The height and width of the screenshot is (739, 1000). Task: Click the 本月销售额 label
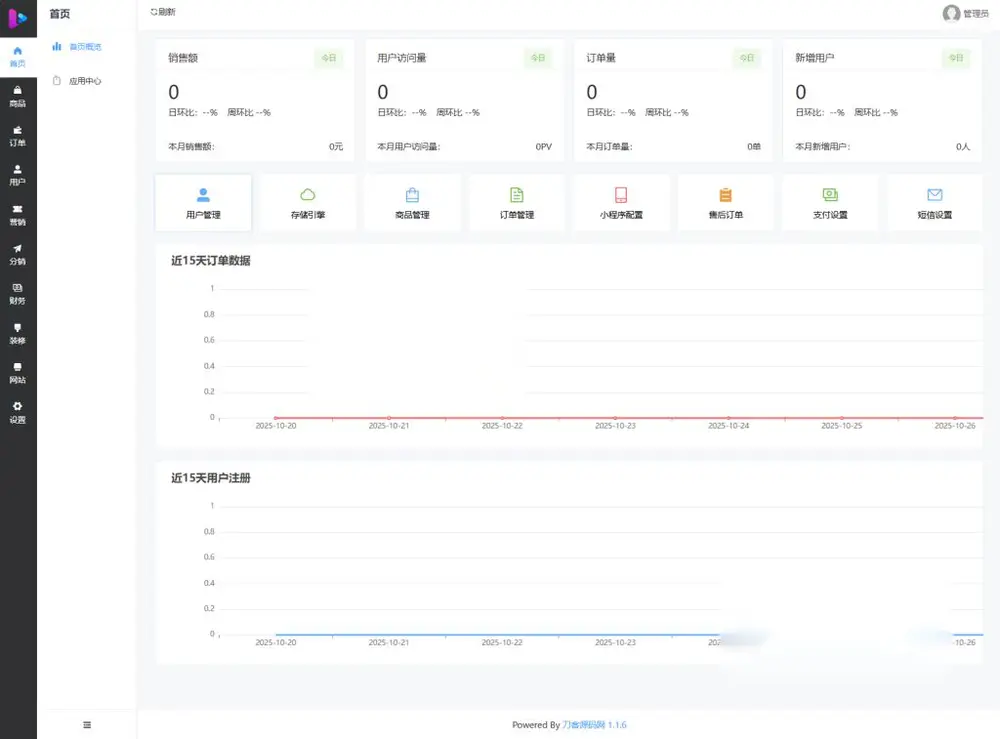click(x=191, y=147)
